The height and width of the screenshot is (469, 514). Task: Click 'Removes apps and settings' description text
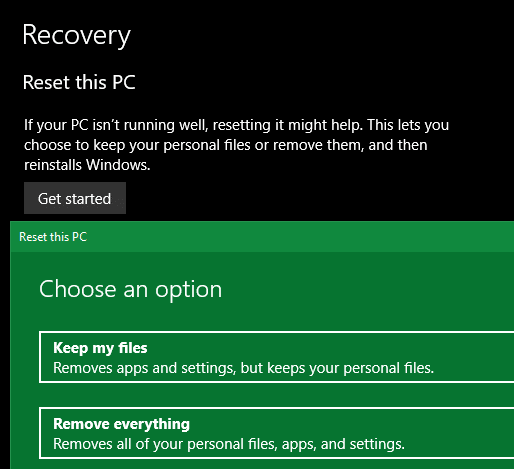pyautogui.click(x=243, y=368)
